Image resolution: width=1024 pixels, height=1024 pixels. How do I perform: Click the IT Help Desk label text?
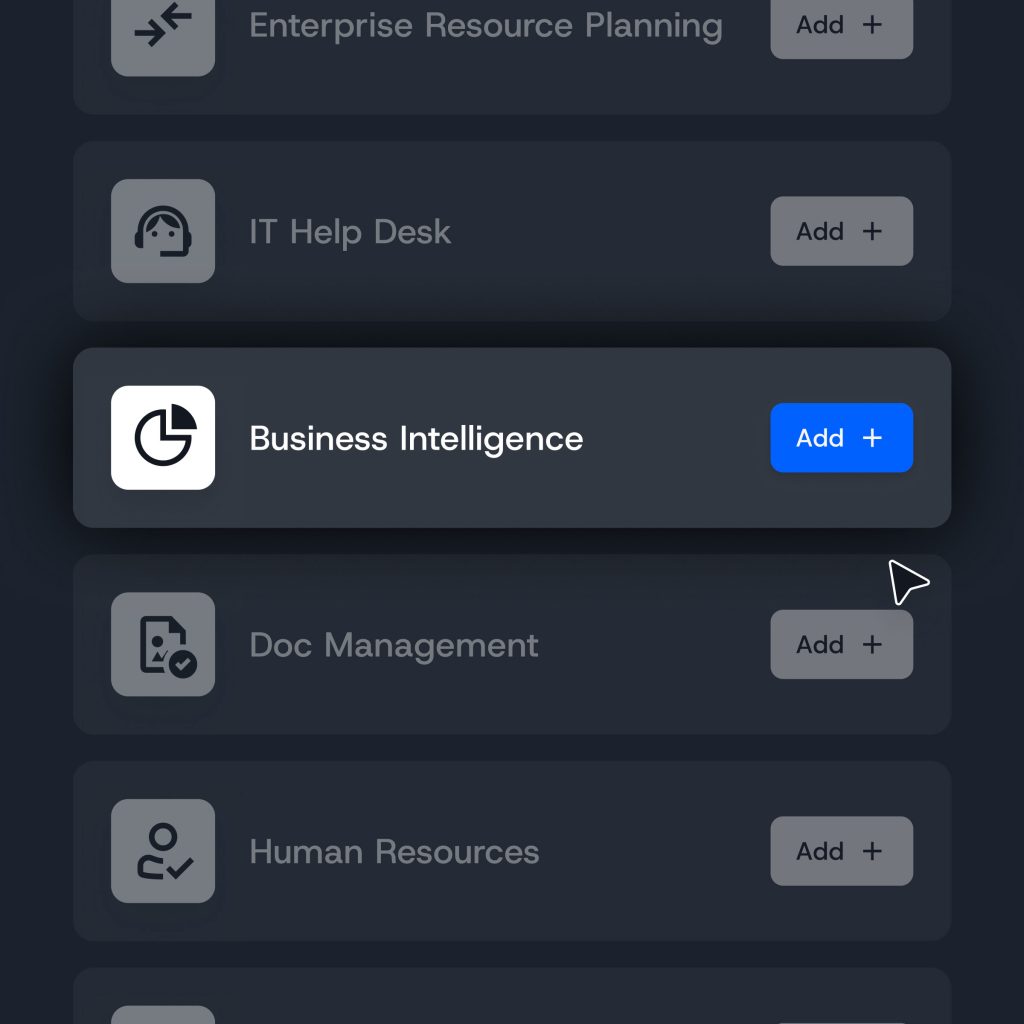point(351,231)
